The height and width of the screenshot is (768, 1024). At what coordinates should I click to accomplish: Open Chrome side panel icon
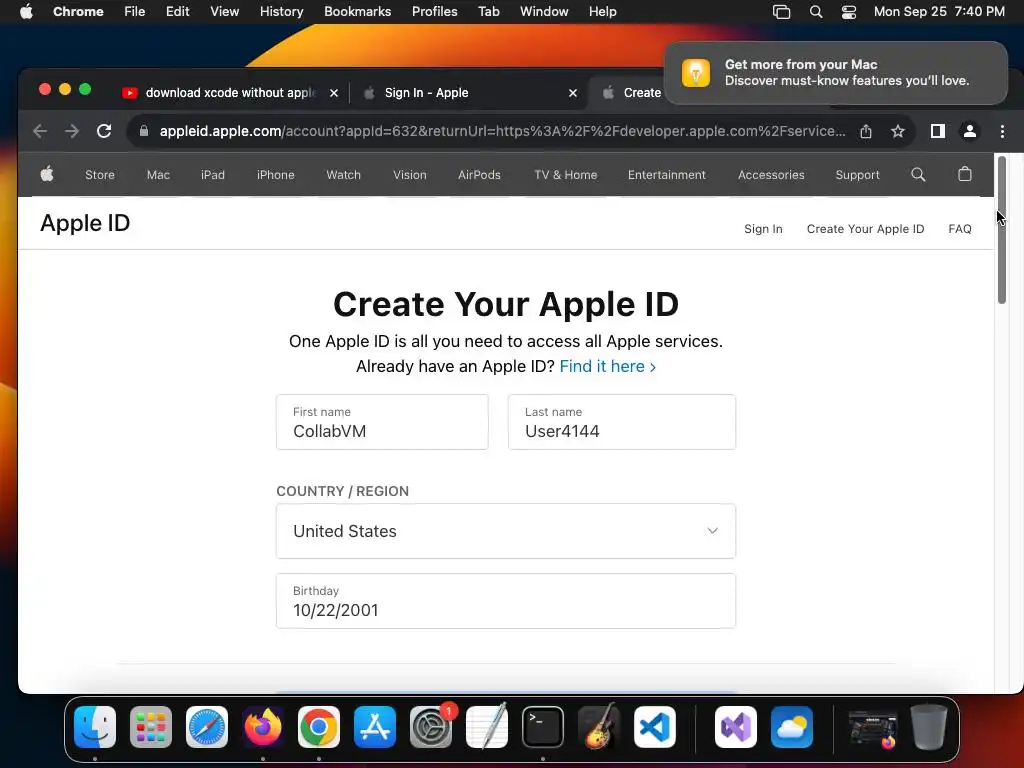coord(938,131)
